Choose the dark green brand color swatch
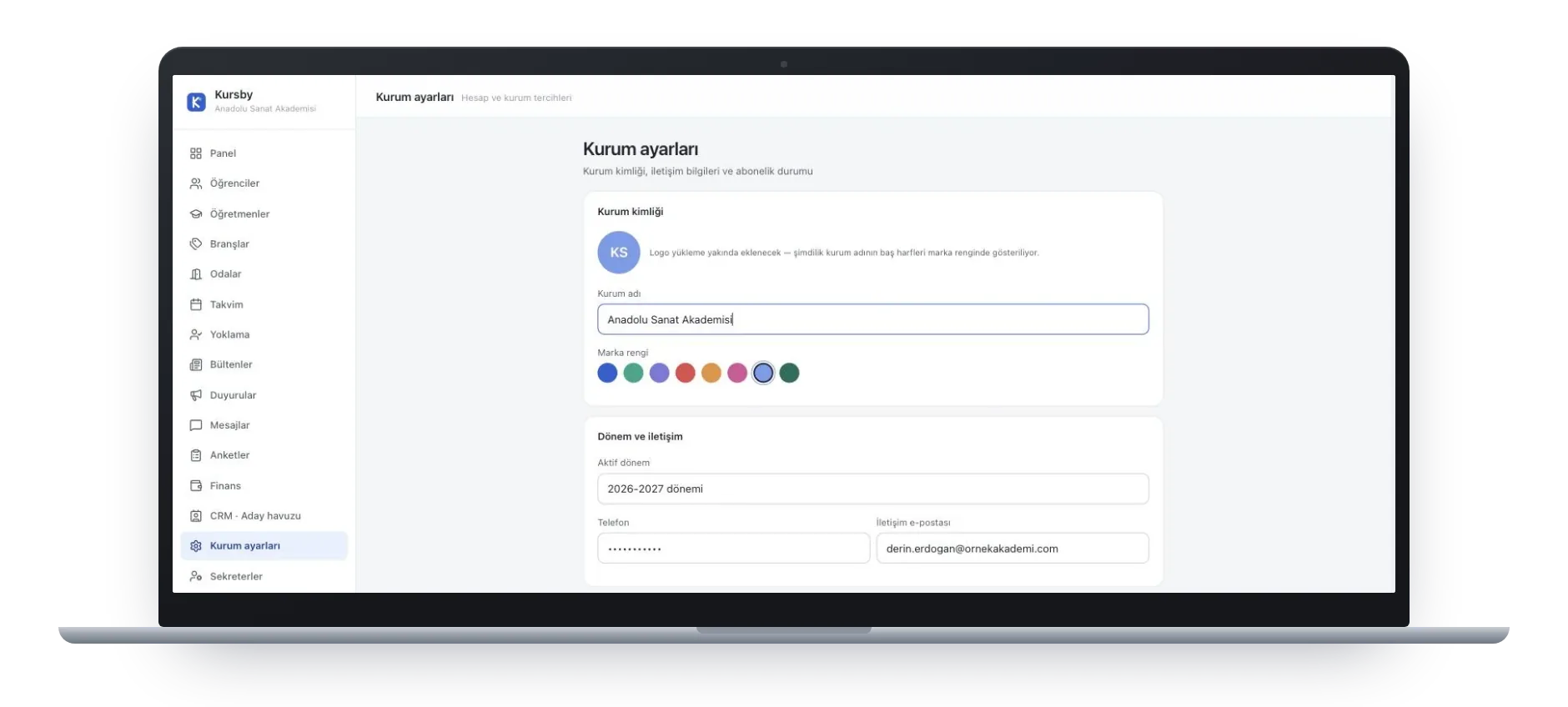Viewport: 1568px width, 707px height. point(789,373)
